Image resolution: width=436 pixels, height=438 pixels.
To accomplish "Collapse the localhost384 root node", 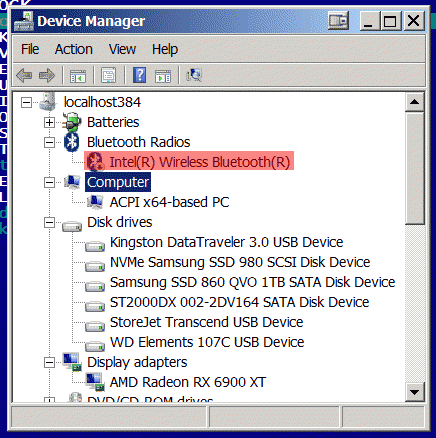I will coord(26,102).
